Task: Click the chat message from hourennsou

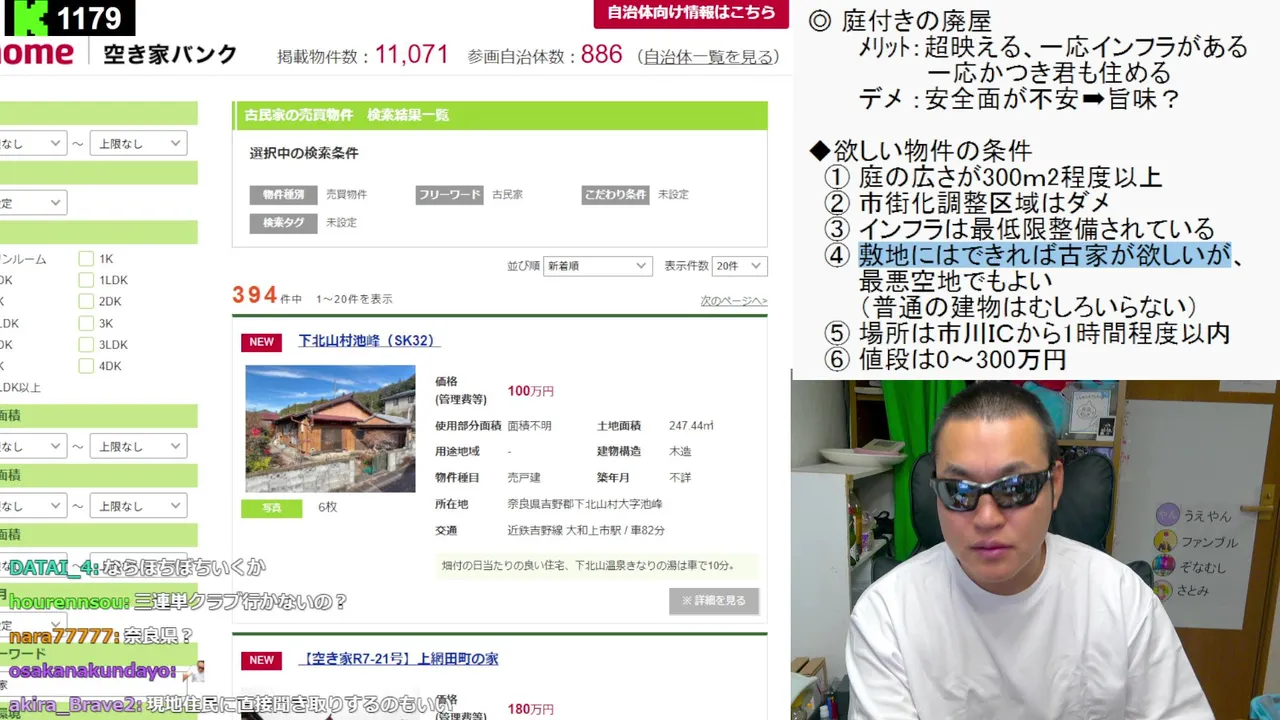Action: point(178,602)
